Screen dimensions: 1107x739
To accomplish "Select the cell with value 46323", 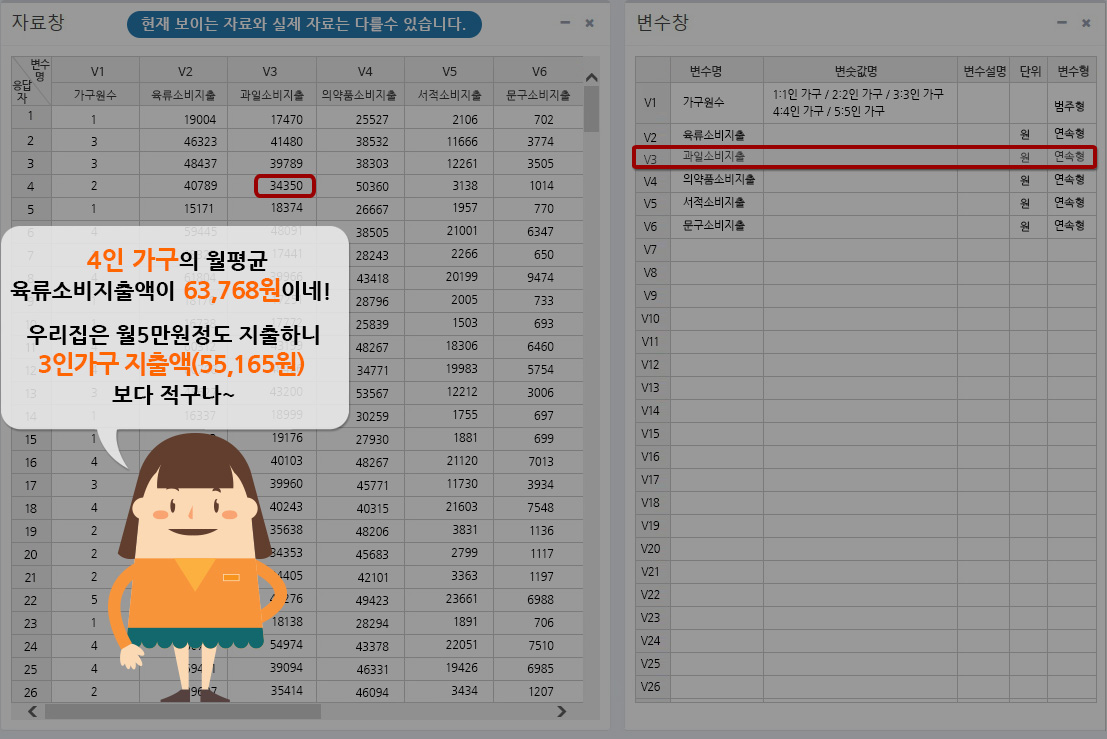I will [x=184, y=141].
